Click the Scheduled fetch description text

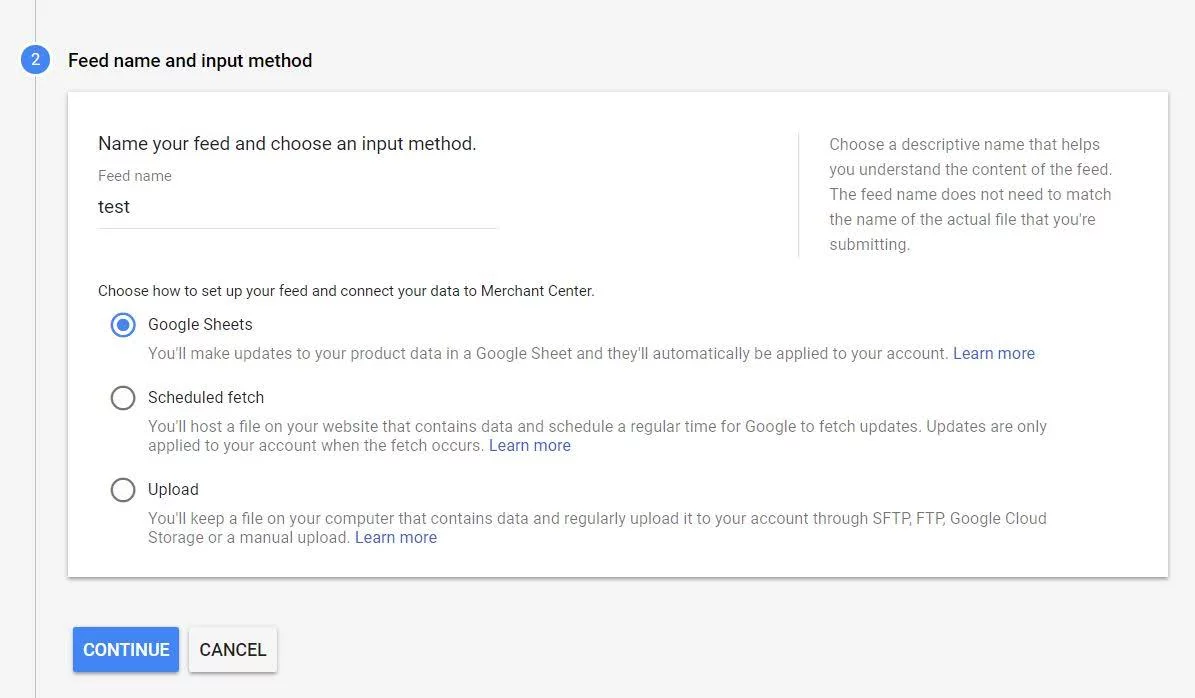pyautogui.click(x=596, y=427)
